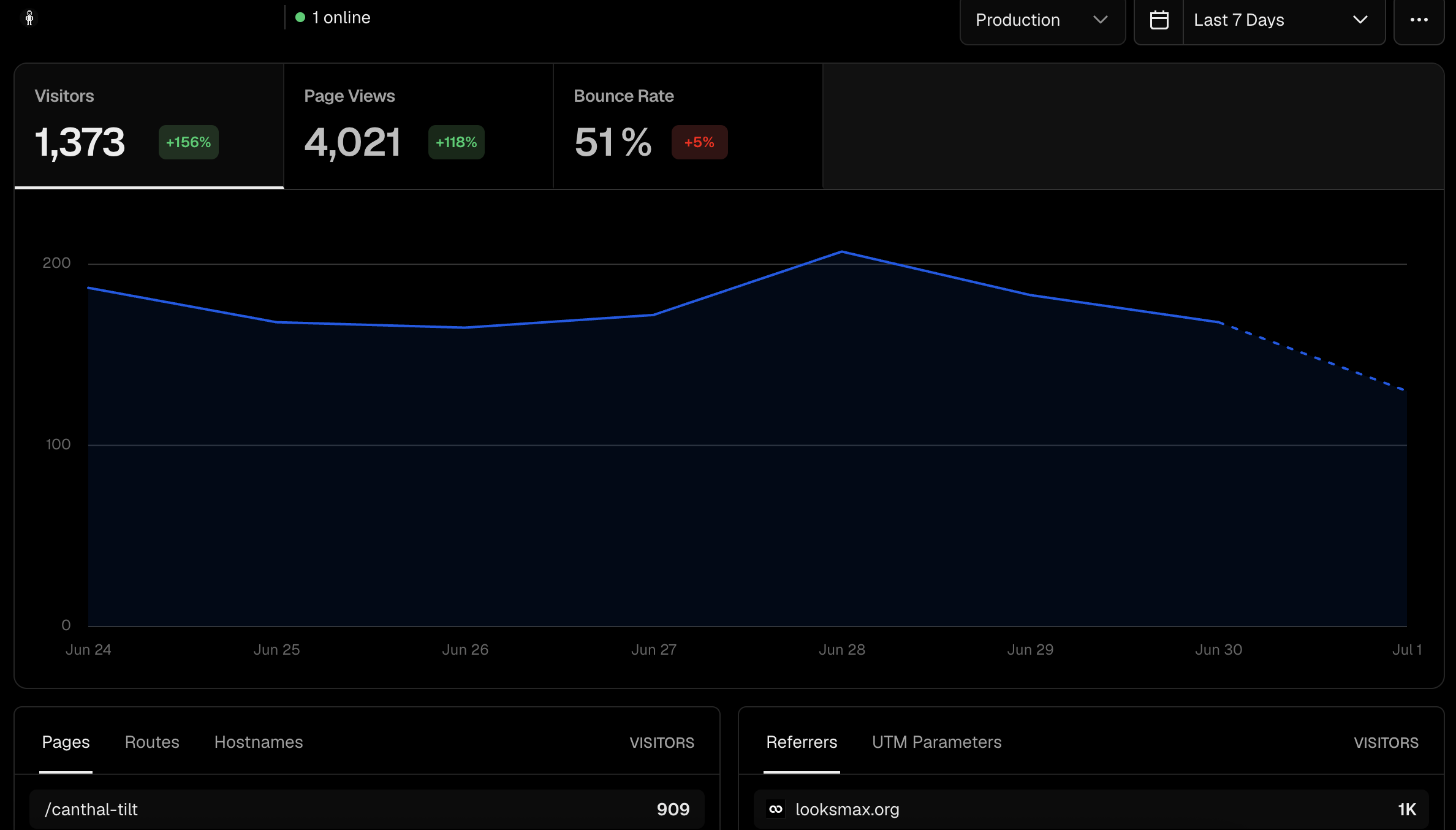Image resolution: width=1456 pixels, height=830 pixels.
Task: Click the Jun 24 x-axis date label
Action: 88,650
